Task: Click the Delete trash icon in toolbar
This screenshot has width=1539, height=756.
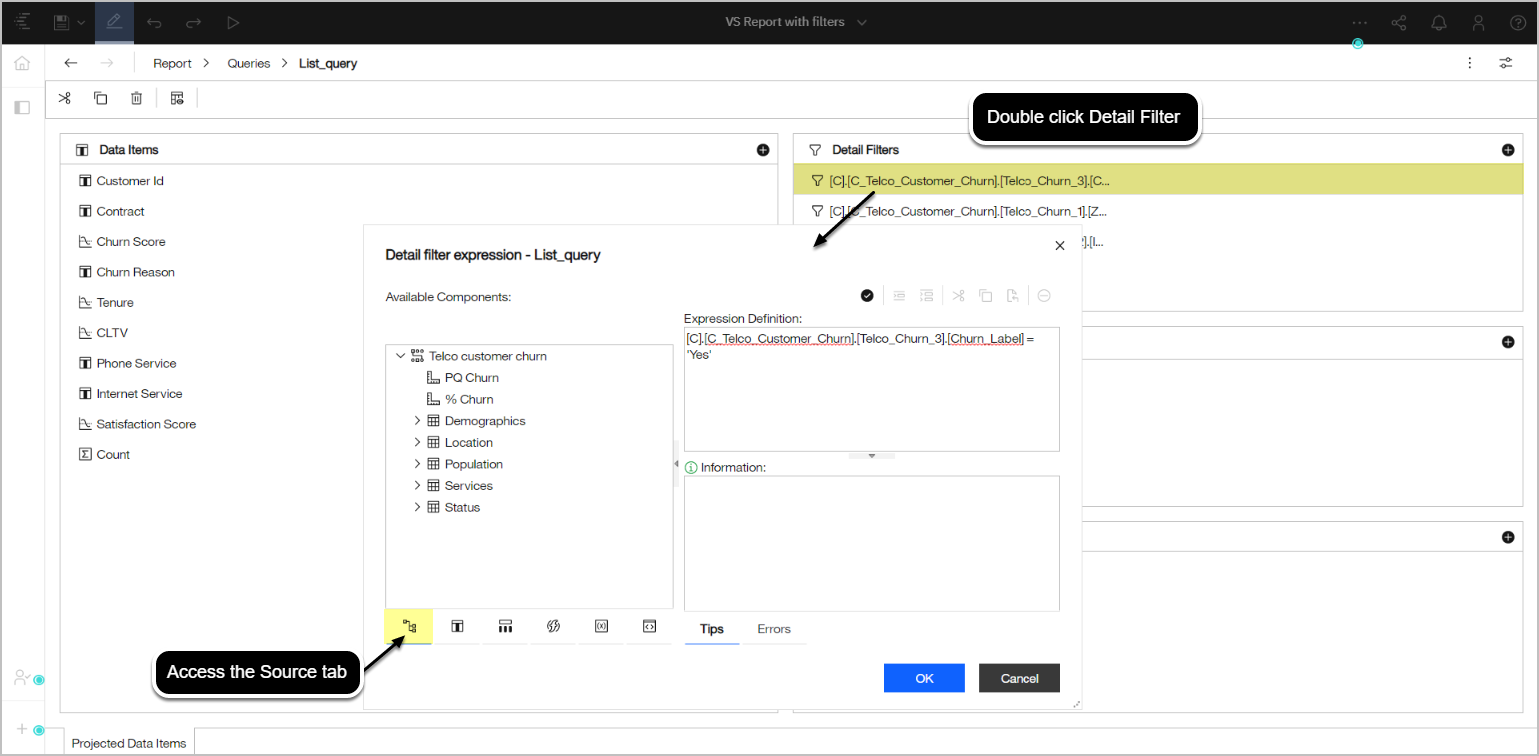Action: pyautogui.click(x=136, y=98)
